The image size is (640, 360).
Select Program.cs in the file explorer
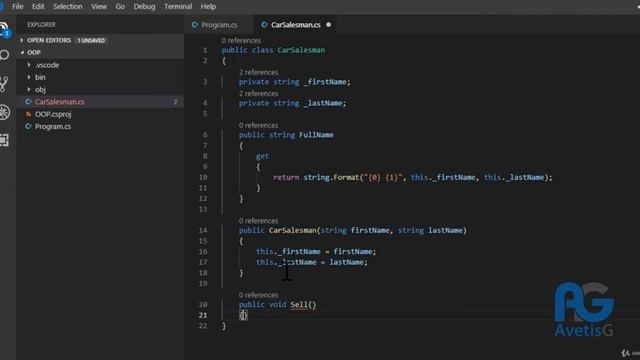pyautogui.click(x=100, y=126)
